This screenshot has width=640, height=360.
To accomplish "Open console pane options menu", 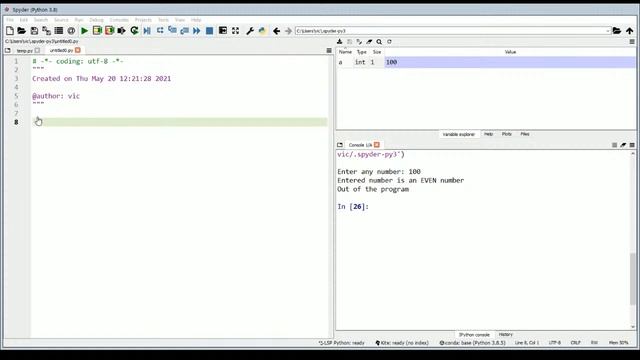I will (x=632, y=145).
